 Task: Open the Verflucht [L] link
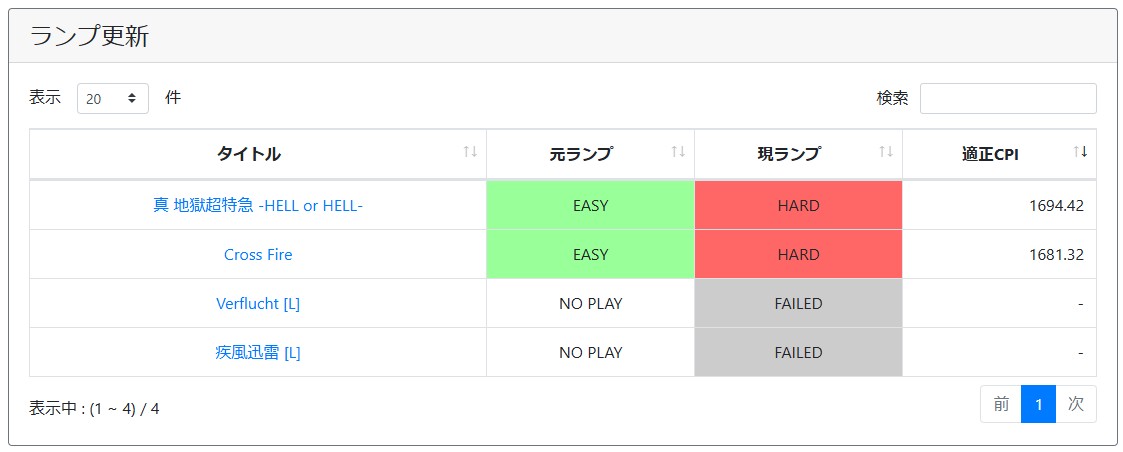[258, 304]
